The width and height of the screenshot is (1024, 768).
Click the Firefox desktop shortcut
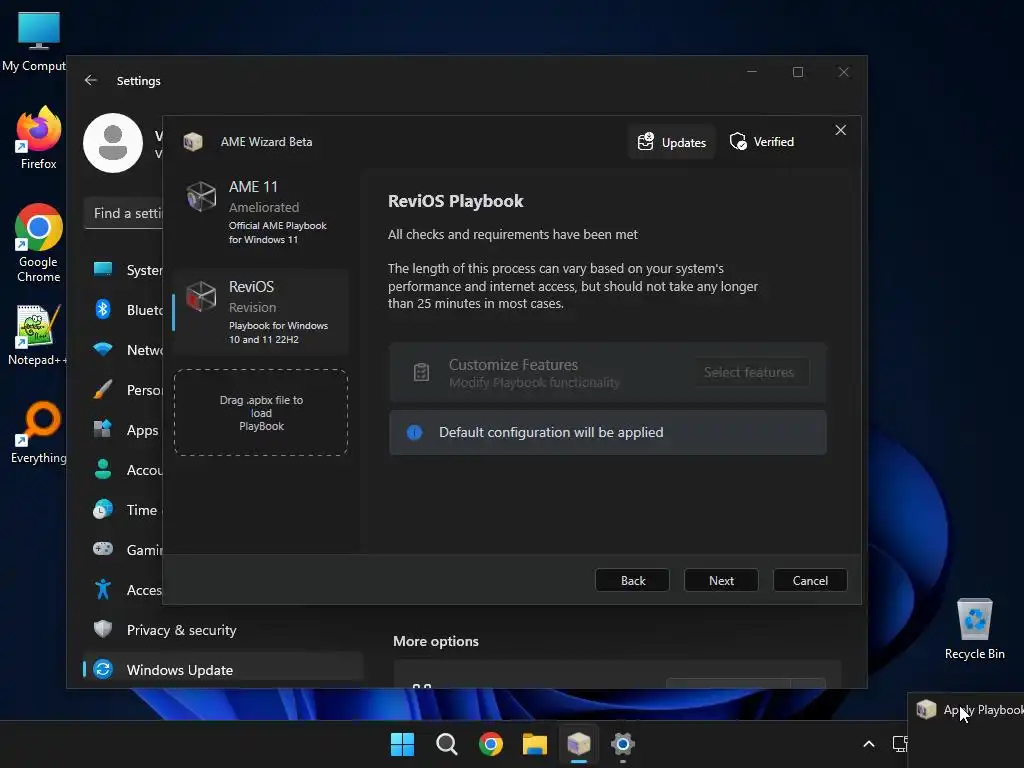pyautogui.click(x=39, y=138)
